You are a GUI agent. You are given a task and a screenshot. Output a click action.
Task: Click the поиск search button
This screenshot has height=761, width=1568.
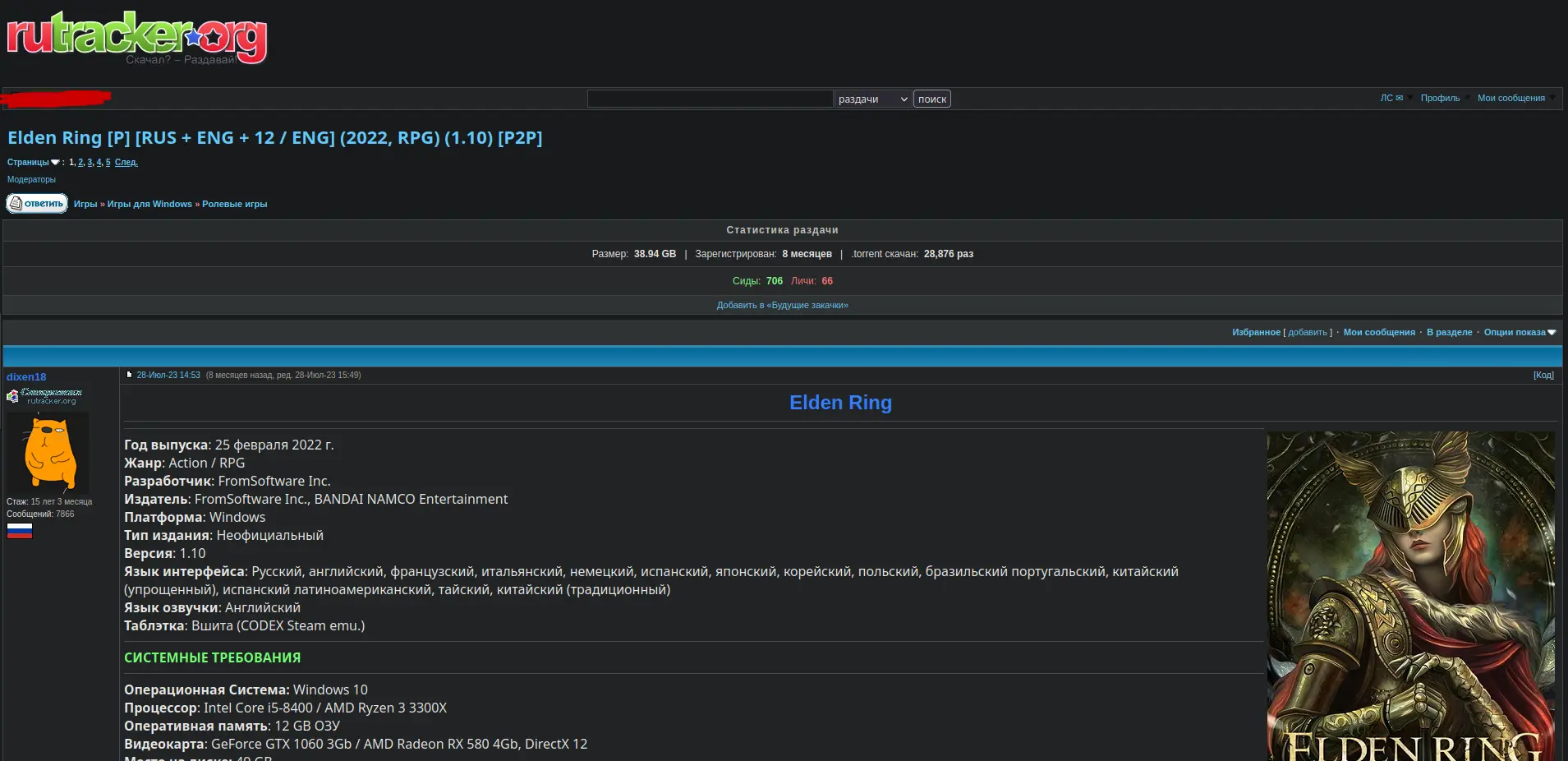[x=932, y=99]
